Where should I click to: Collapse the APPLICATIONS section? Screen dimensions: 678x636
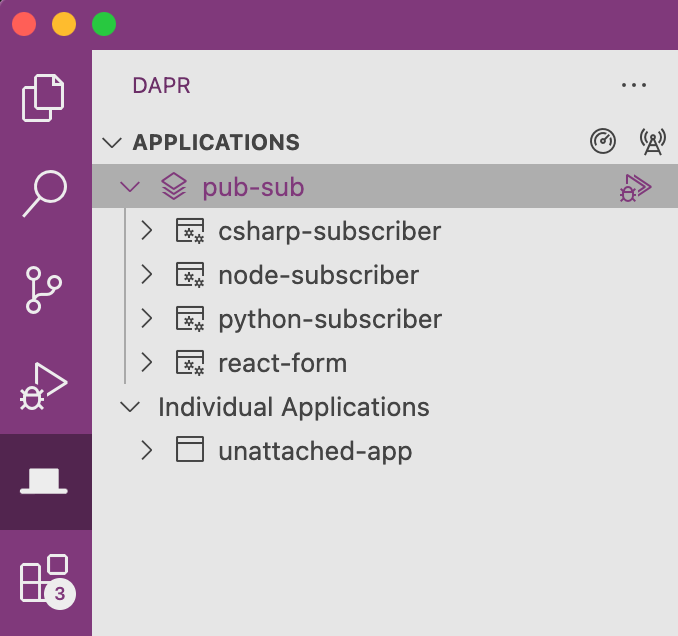(112, 143)
